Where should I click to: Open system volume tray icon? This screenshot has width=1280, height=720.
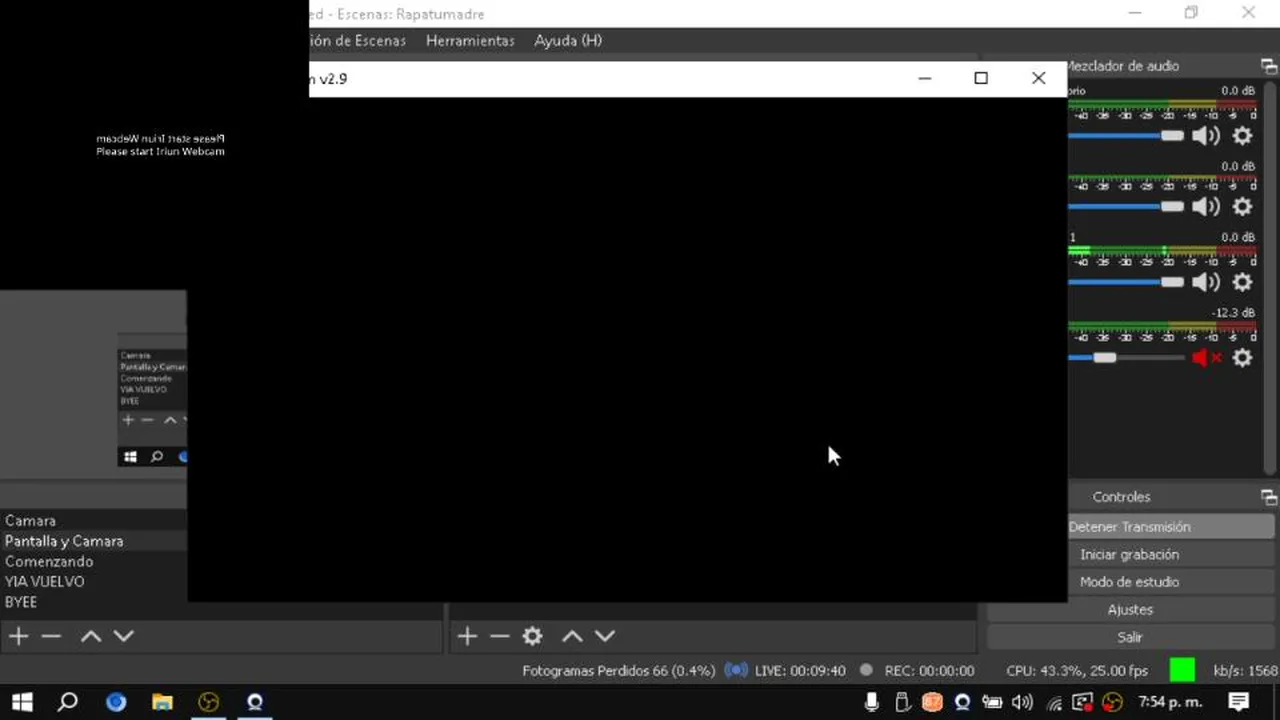pos(1022,702)
